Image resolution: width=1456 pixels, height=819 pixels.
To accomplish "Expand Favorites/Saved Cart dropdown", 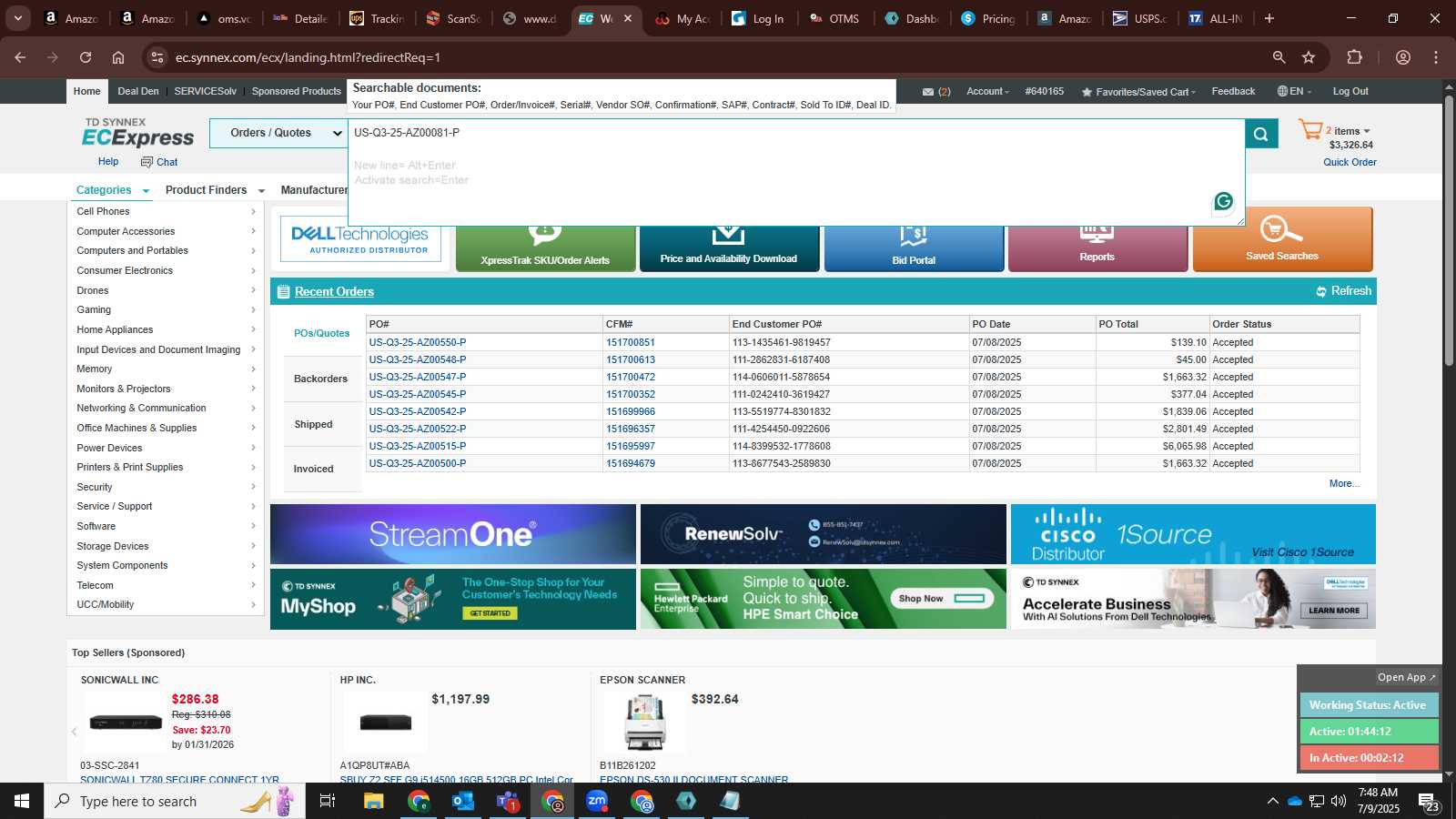I will coord(1138,92).
